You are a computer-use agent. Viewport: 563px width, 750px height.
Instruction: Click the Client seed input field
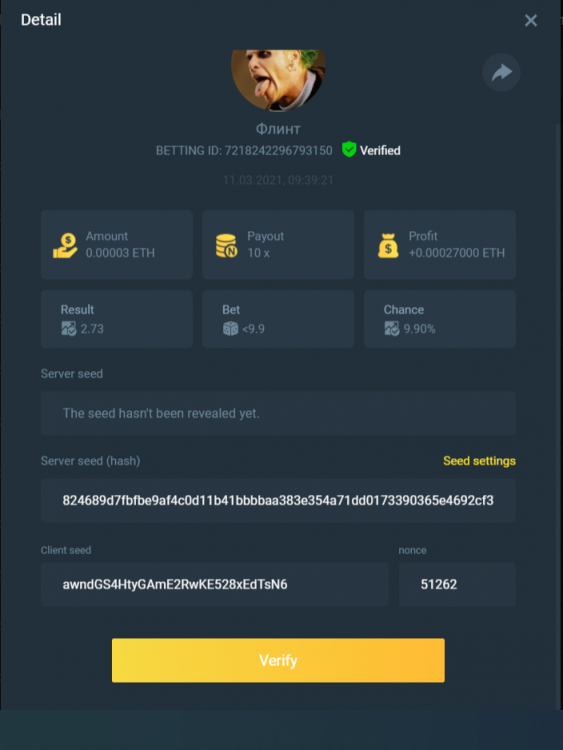coord(214,585)
